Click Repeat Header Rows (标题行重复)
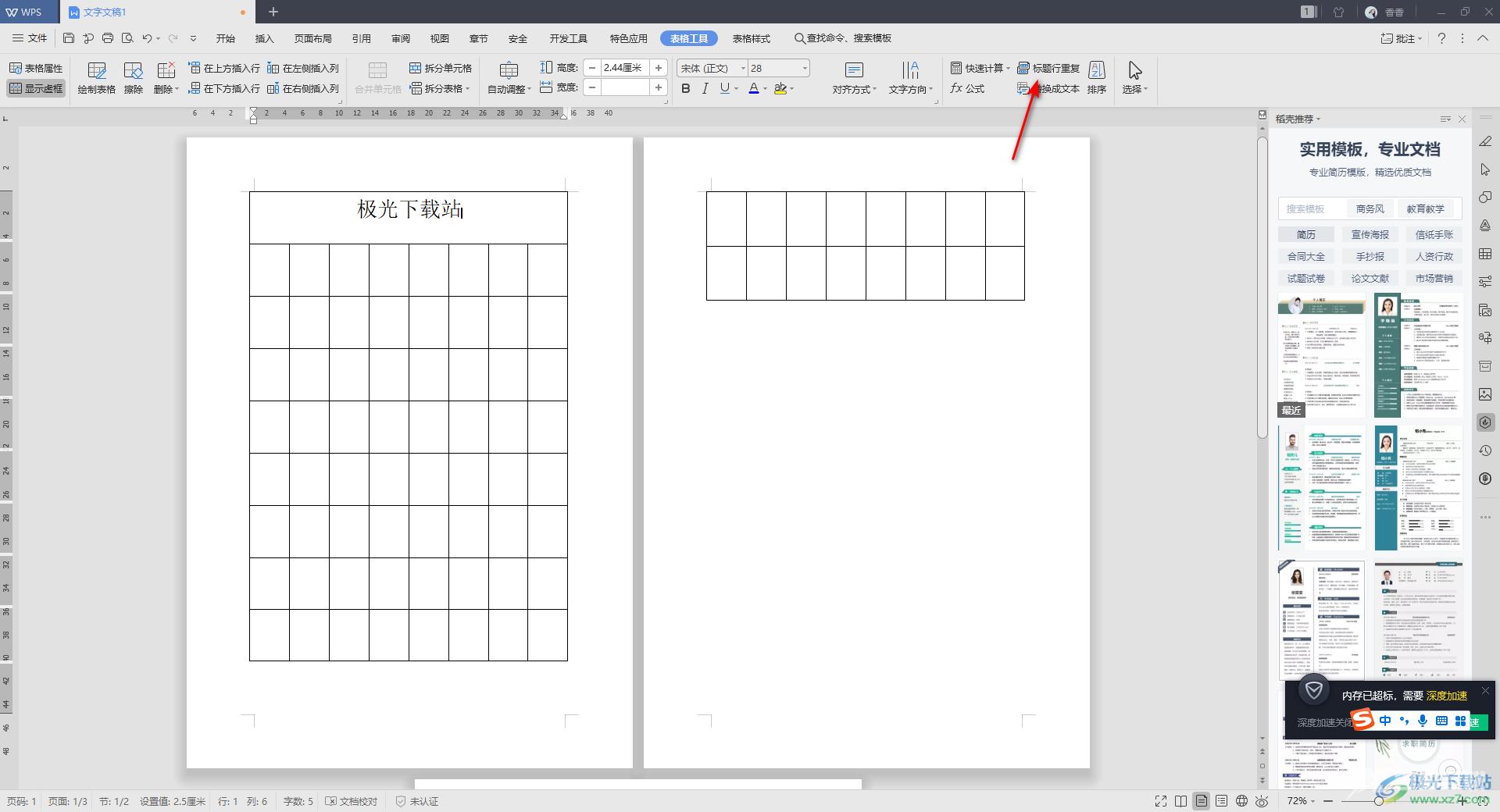Viewport: 1500px width, 812px height. (1048, 68)
